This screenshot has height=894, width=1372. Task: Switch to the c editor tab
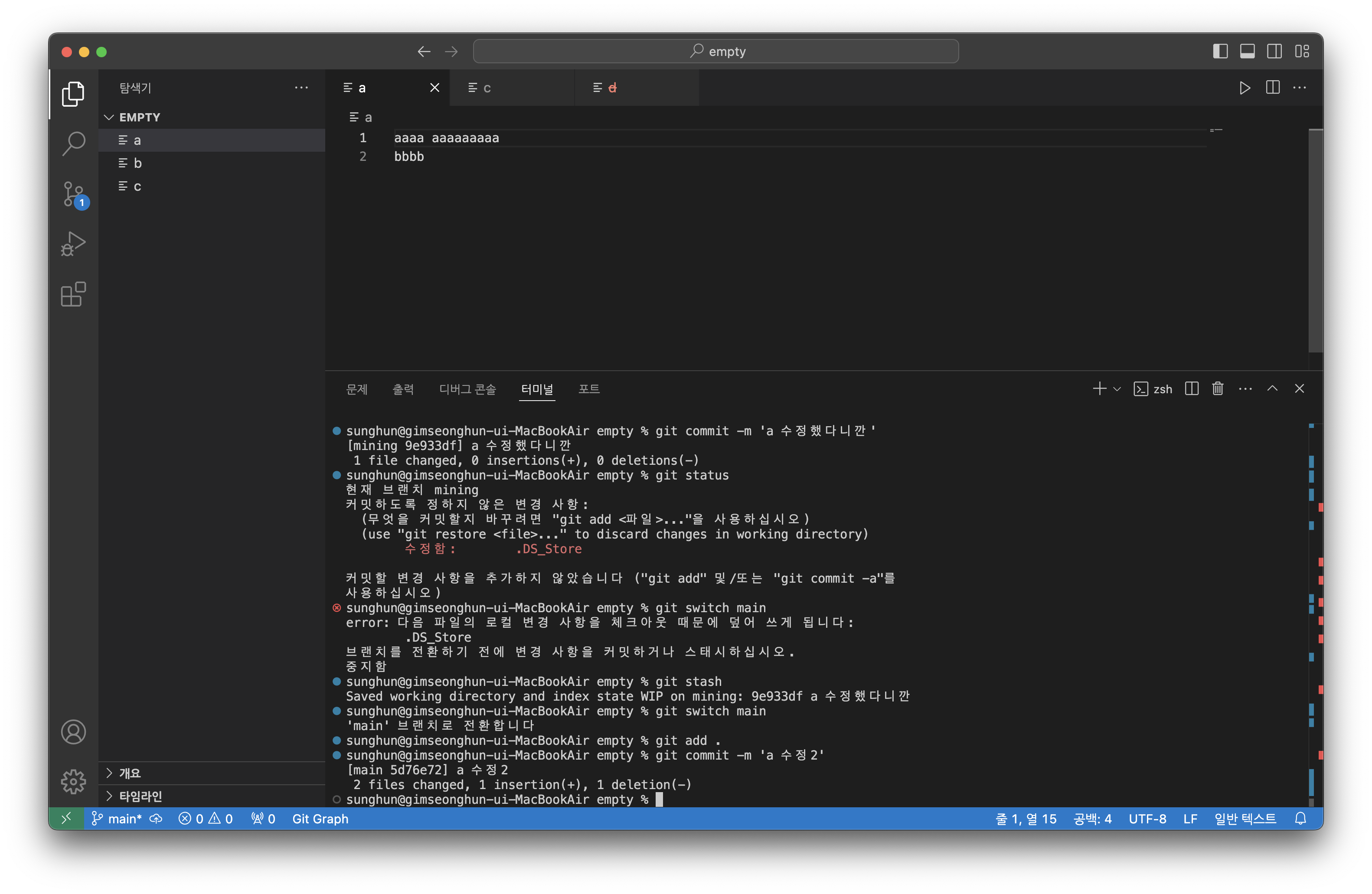coord(487,88)
